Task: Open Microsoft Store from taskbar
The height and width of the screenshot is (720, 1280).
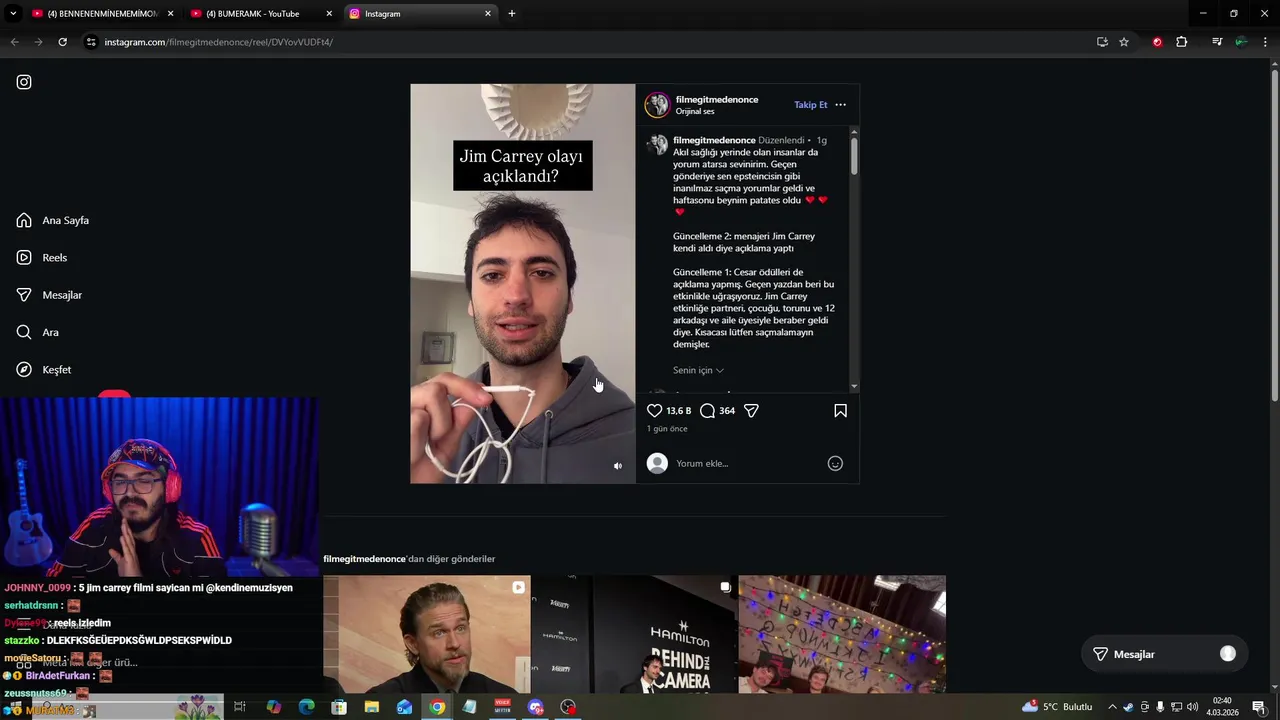Action: tap(339, 707)
